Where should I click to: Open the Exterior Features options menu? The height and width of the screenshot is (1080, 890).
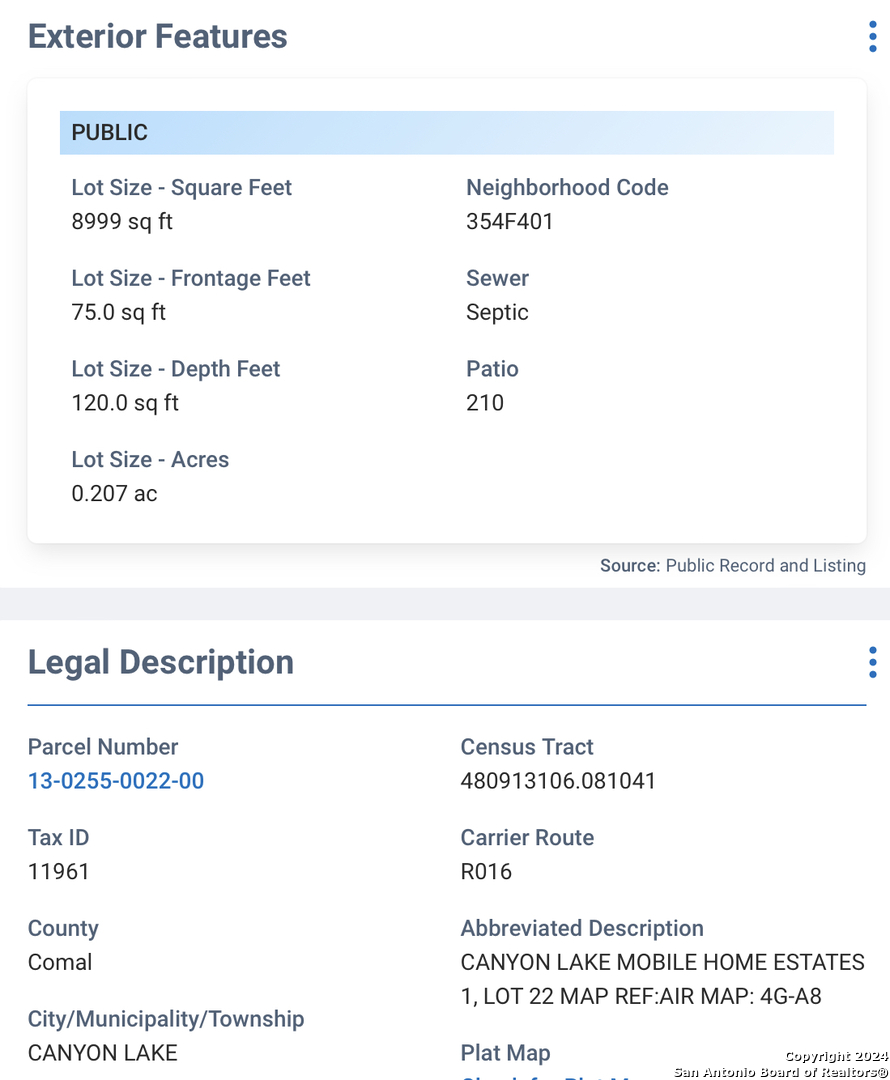click(x=872, y=37)
